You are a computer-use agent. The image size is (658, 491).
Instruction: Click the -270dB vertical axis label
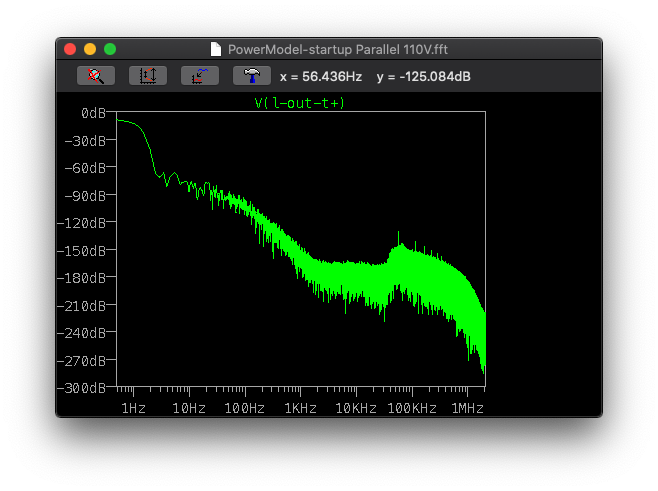(81, 361)
